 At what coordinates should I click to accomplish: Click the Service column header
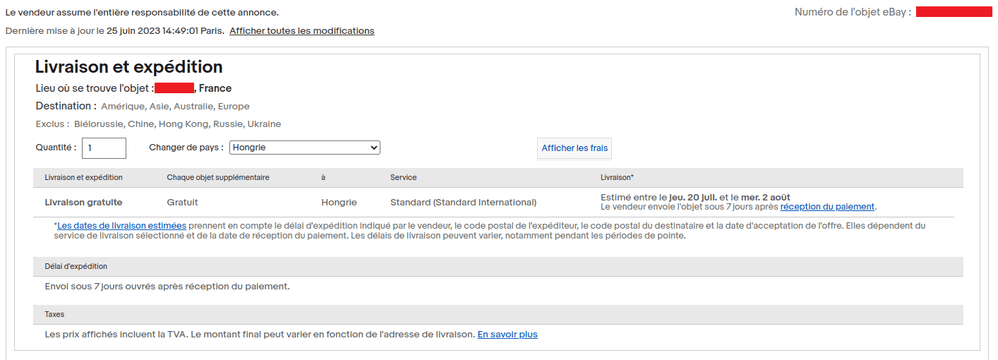(404, 177)
